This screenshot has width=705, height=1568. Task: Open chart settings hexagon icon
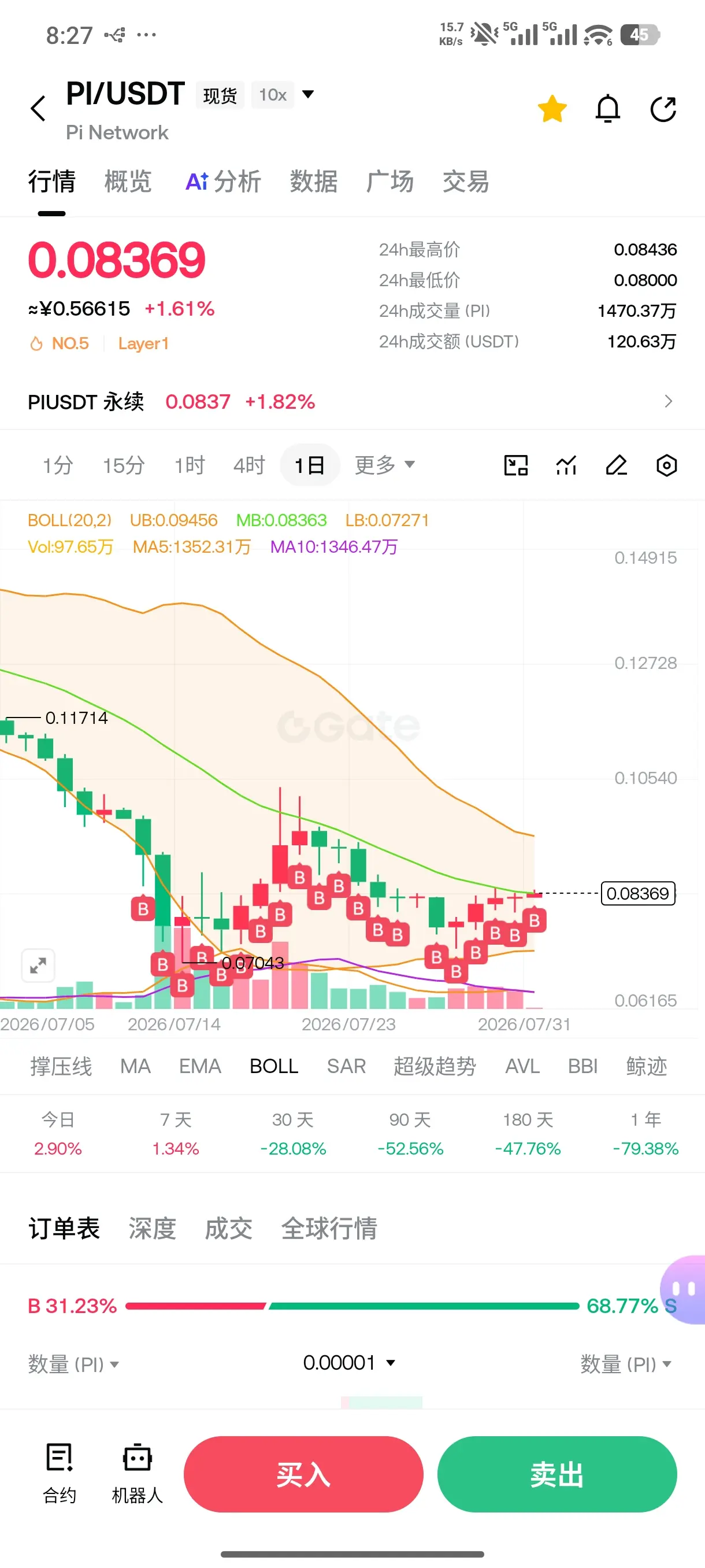[667, 465]
